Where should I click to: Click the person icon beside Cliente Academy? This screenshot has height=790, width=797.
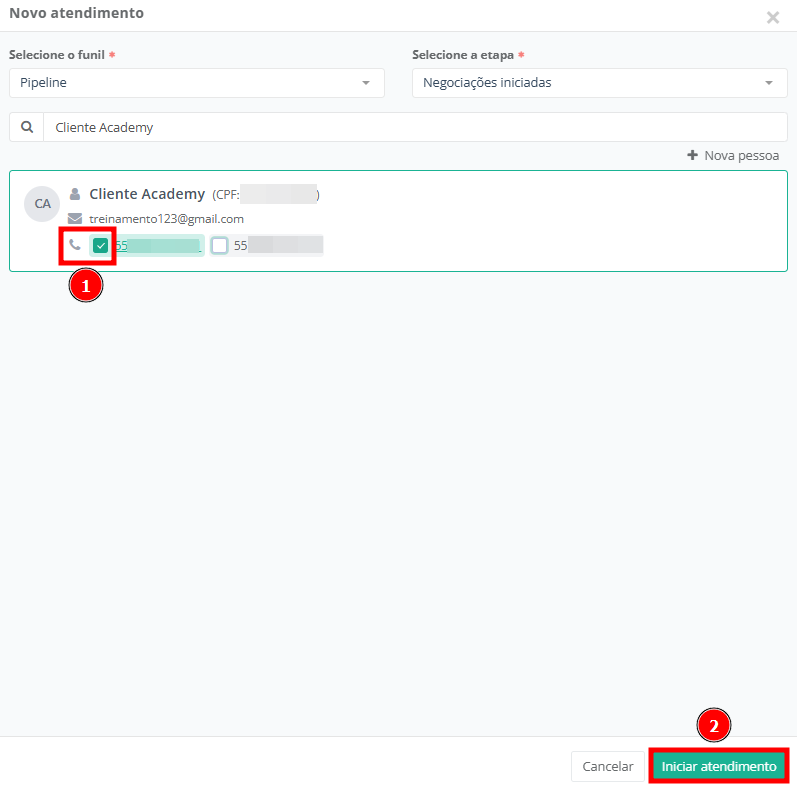(x=75, y=194)
